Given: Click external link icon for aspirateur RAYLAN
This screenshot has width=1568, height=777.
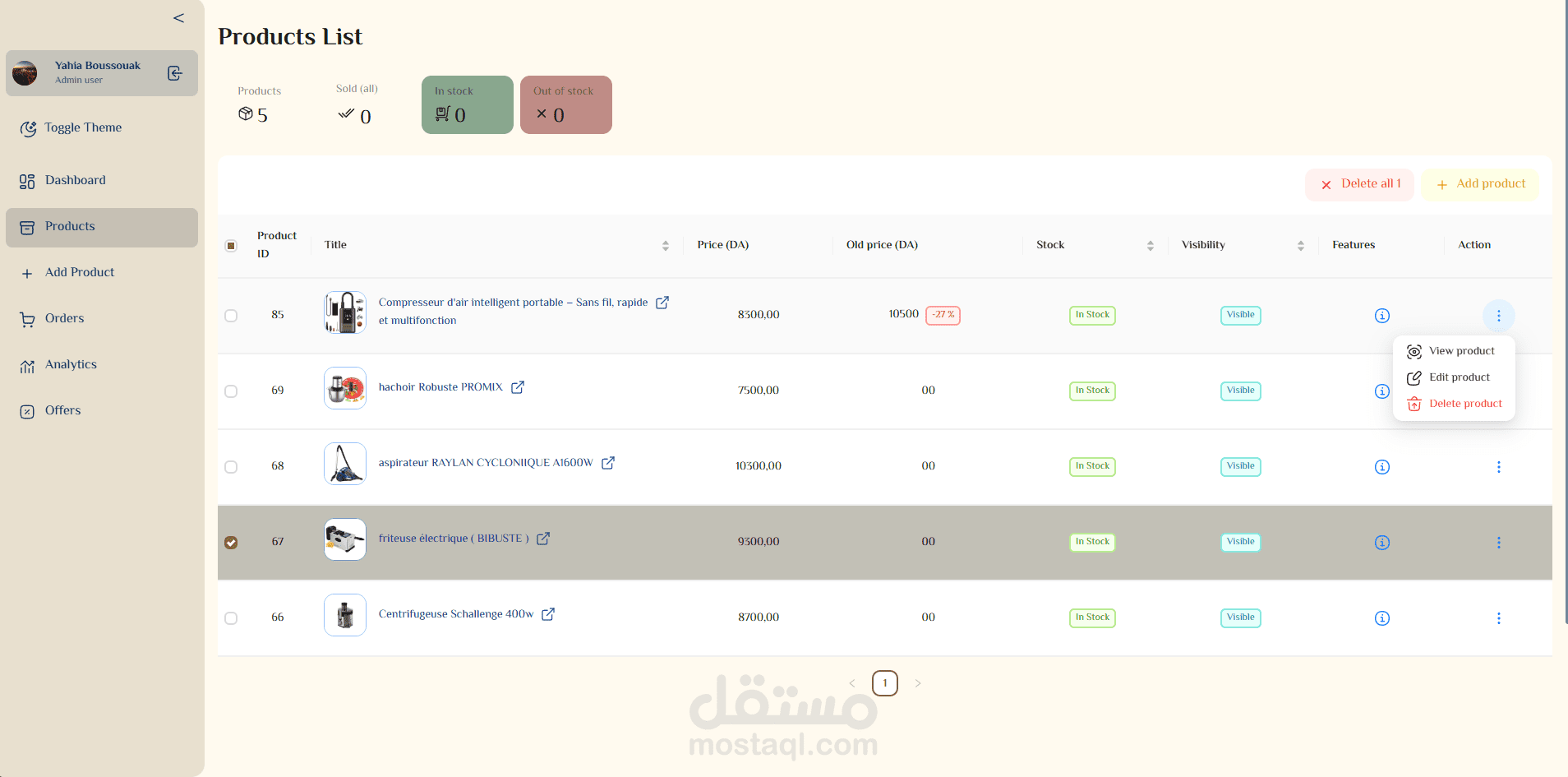Looking at the screenshot, I should coord(608,463).
